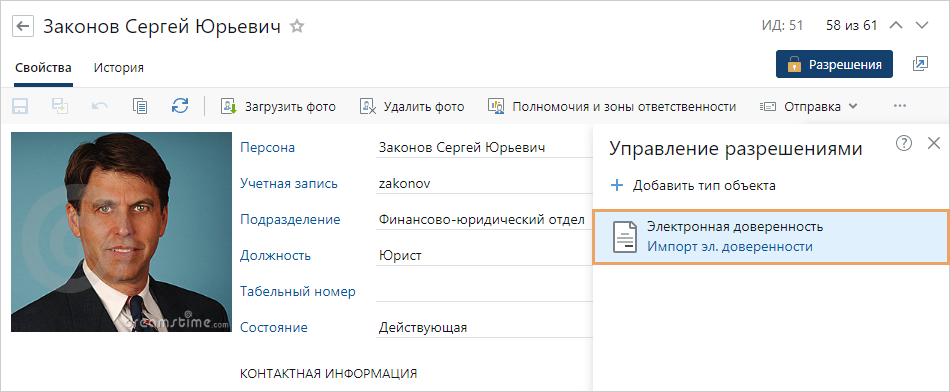Image resolution: width=950 pixels, height=392 pixels.
Task: Click the Учетная запись label link
Action: click(289, 184)
